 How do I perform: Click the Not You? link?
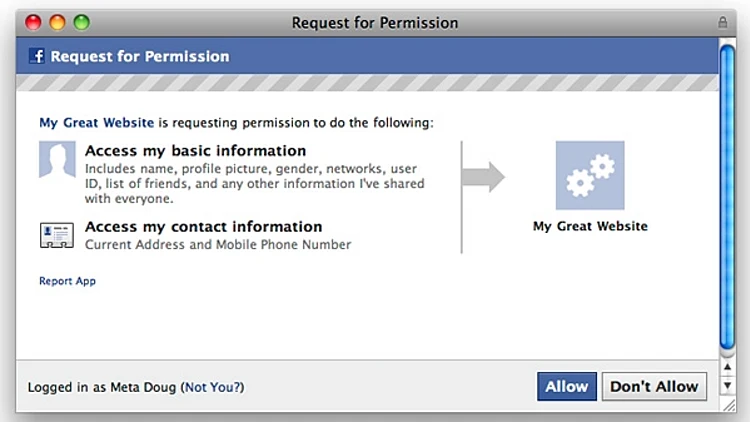click(x=213, y=387)
